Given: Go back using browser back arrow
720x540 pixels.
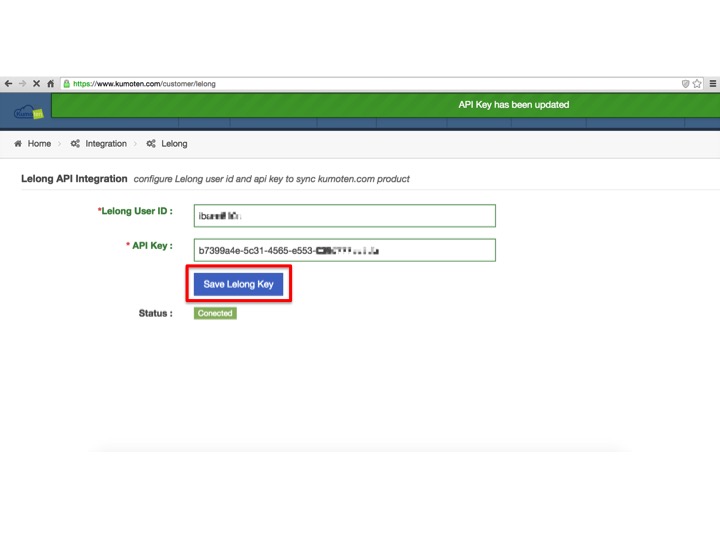Looking at the screenshot, I should 8,84.
